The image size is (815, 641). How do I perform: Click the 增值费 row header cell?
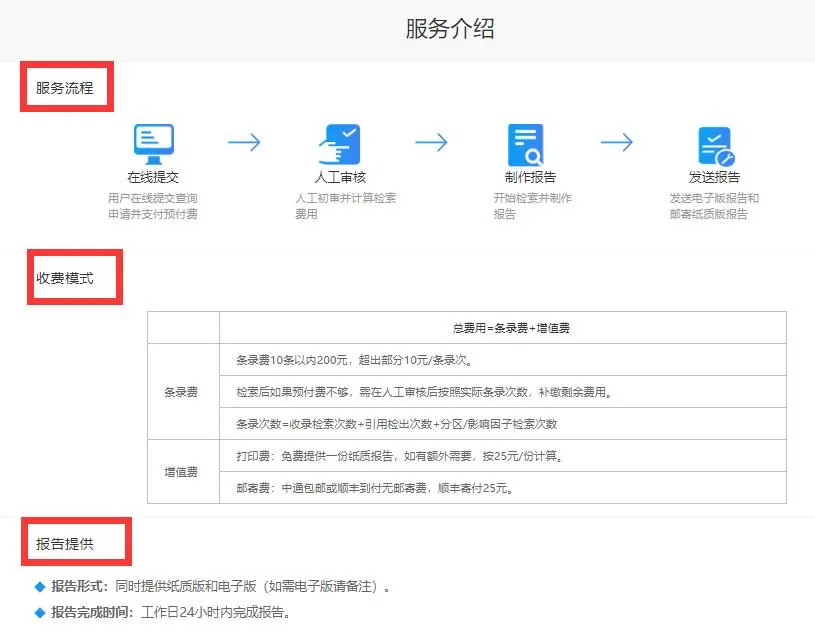[x=182, y=471]
